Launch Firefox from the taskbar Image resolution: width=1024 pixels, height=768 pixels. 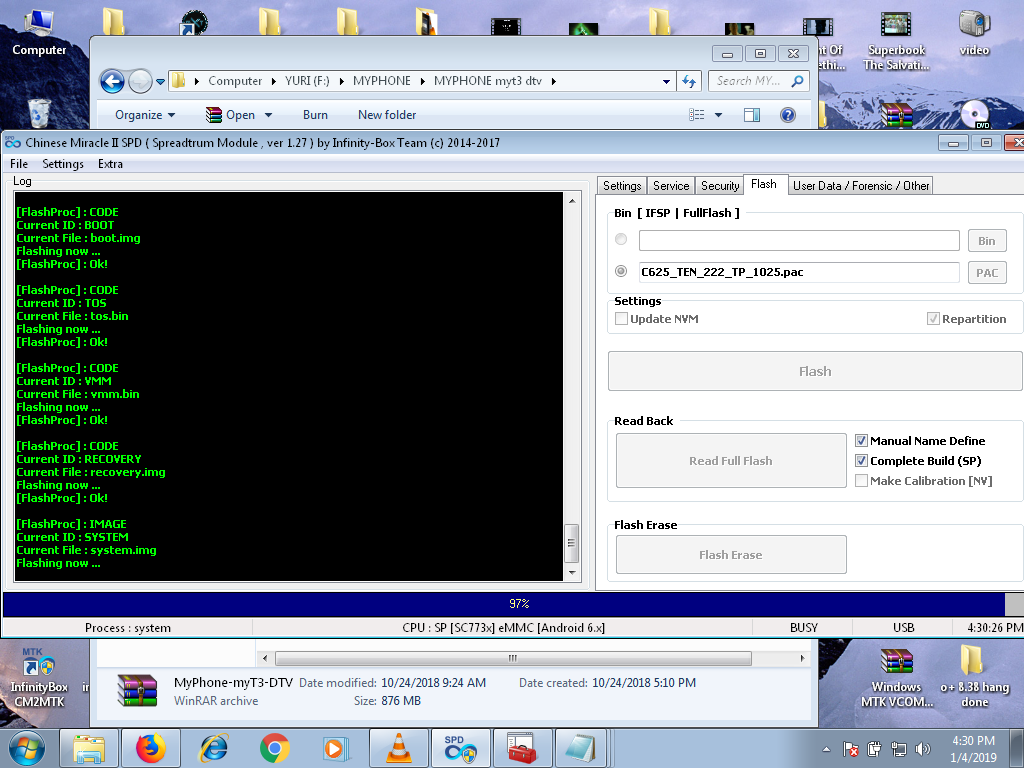(151, 748)
